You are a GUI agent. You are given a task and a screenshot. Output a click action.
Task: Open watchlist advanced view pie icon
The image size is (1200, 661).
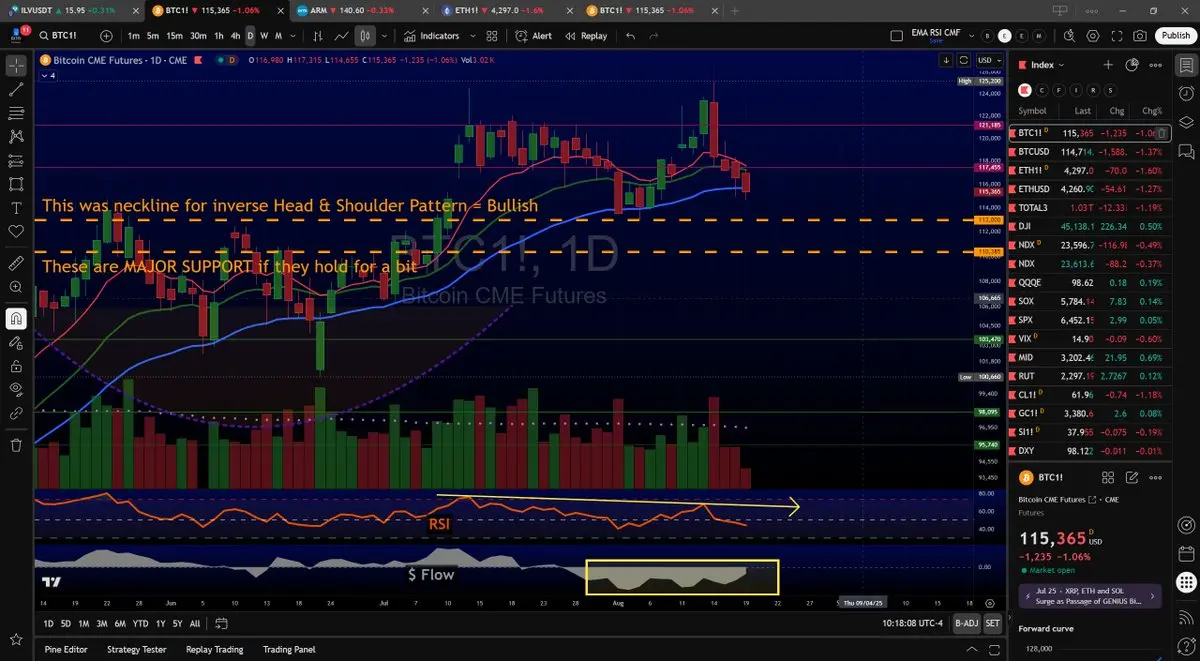tap(1132, 65)
